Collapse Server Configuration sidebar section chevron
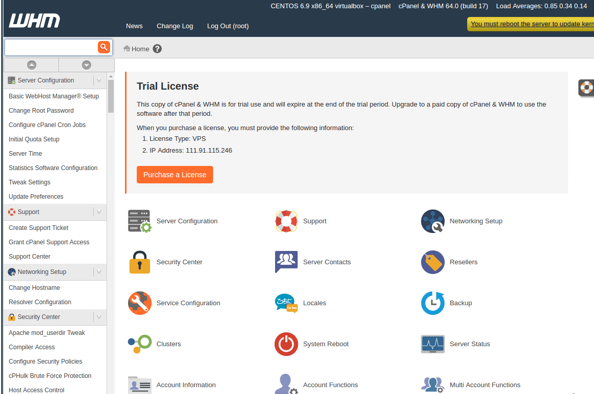594x394 pixels. 99,80
